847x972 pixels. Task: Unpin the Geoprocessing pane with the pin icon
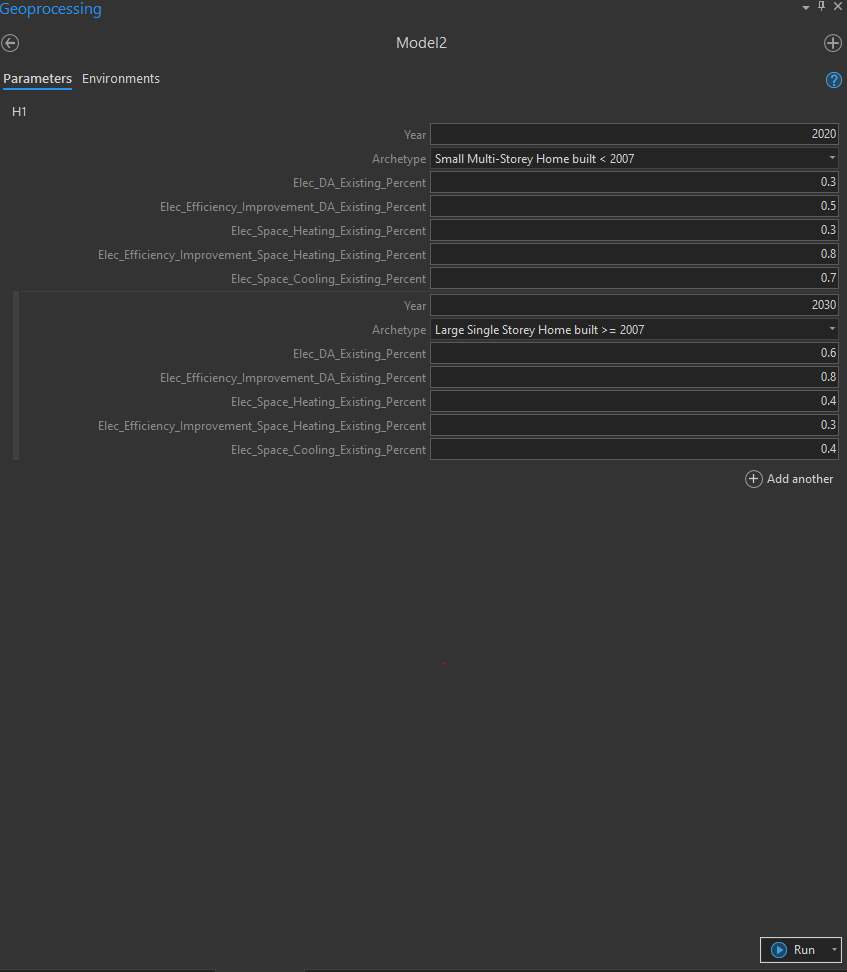pyautogui.click(x=821, y=6)
